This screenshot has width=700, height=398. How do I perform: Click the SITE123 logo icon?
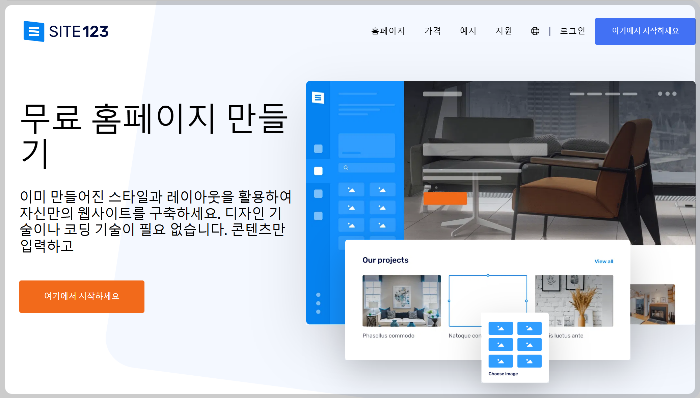click(34, 31)
